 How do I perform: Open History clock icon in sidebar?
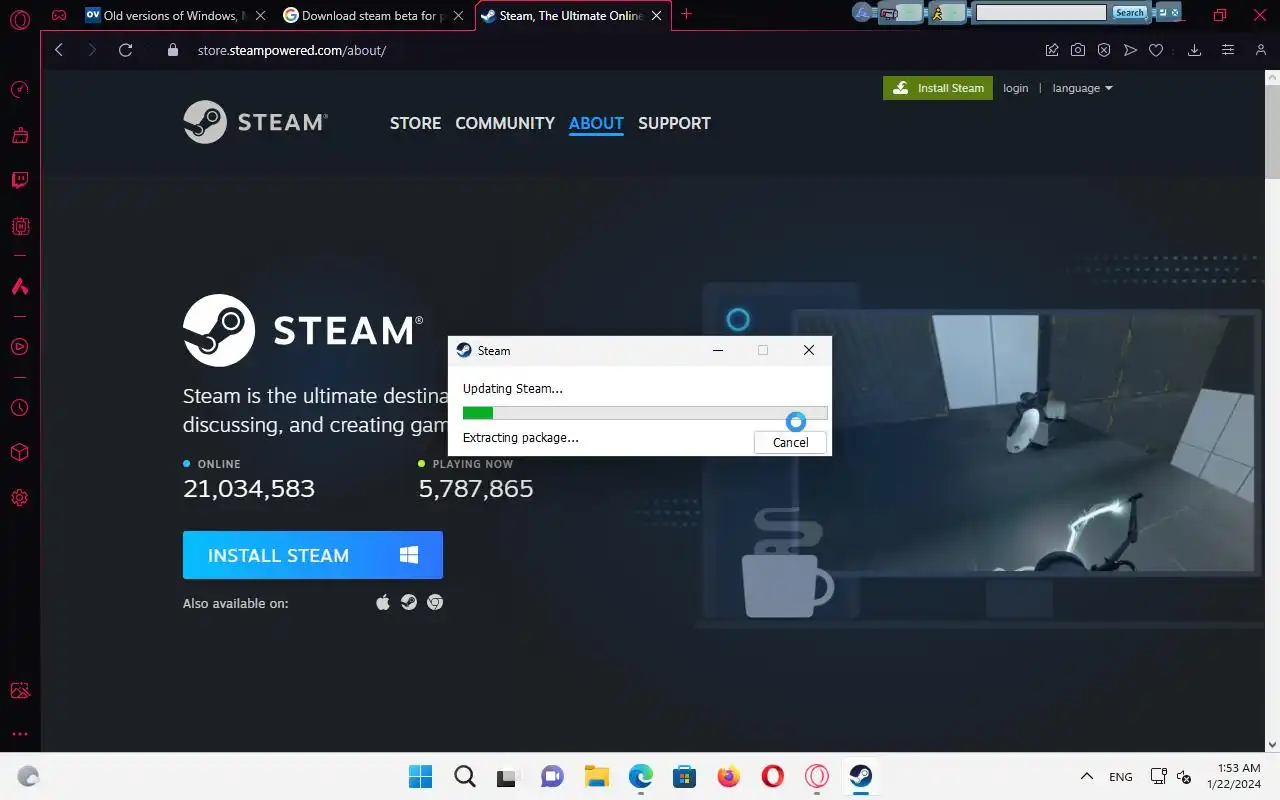(x=19, y=407)
